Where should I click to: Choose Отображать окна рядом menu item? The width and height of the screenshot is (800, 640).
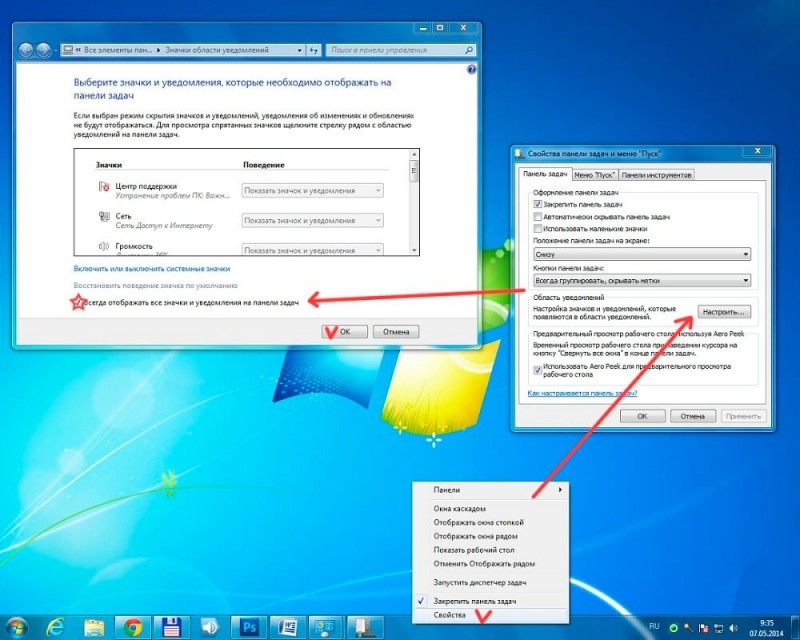point(490,536)
